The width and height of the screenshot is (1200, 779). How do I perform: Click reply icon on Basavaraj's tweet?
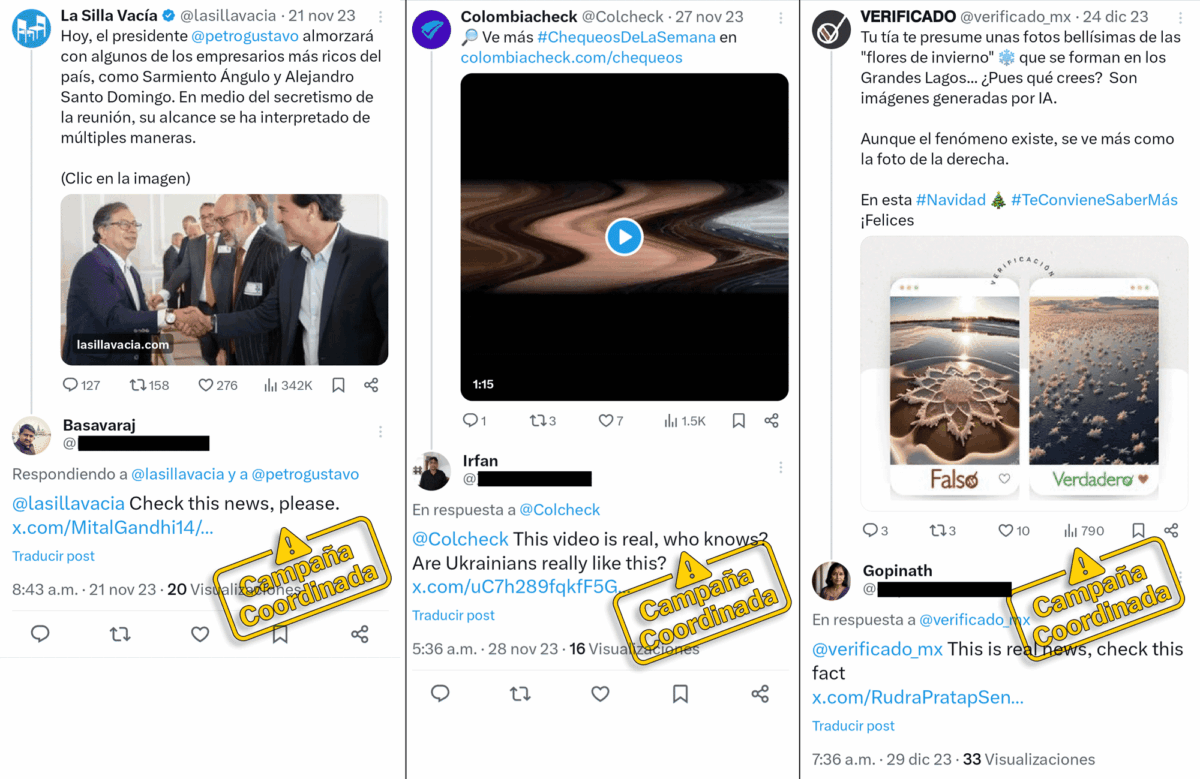pos(40,634)
